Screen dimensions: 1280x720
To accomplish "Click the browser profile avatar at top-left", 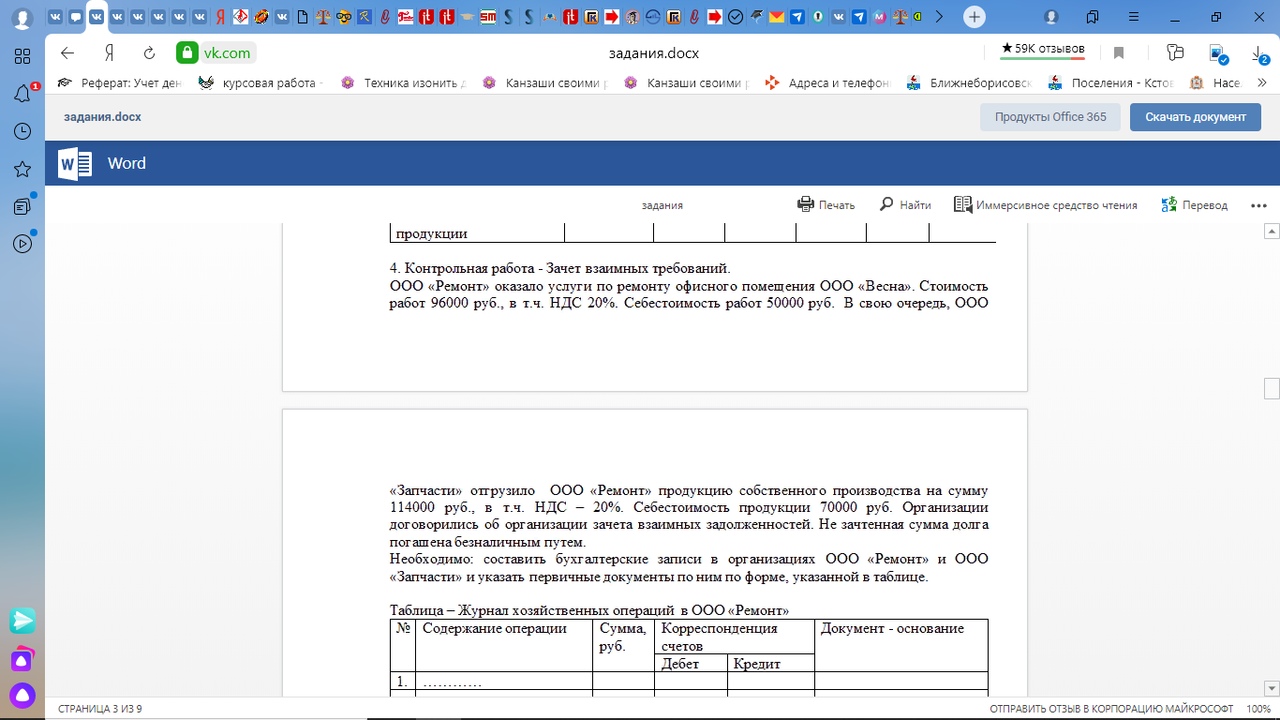I will point(22,18).
